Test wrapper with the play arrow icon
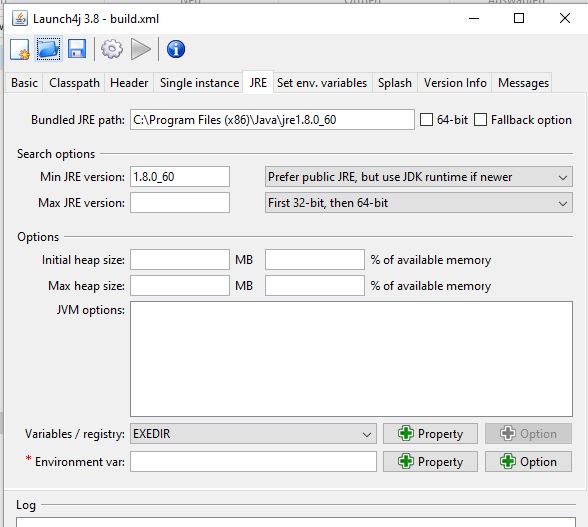Viewport: 588px width, 527px height. coord(141,49)
